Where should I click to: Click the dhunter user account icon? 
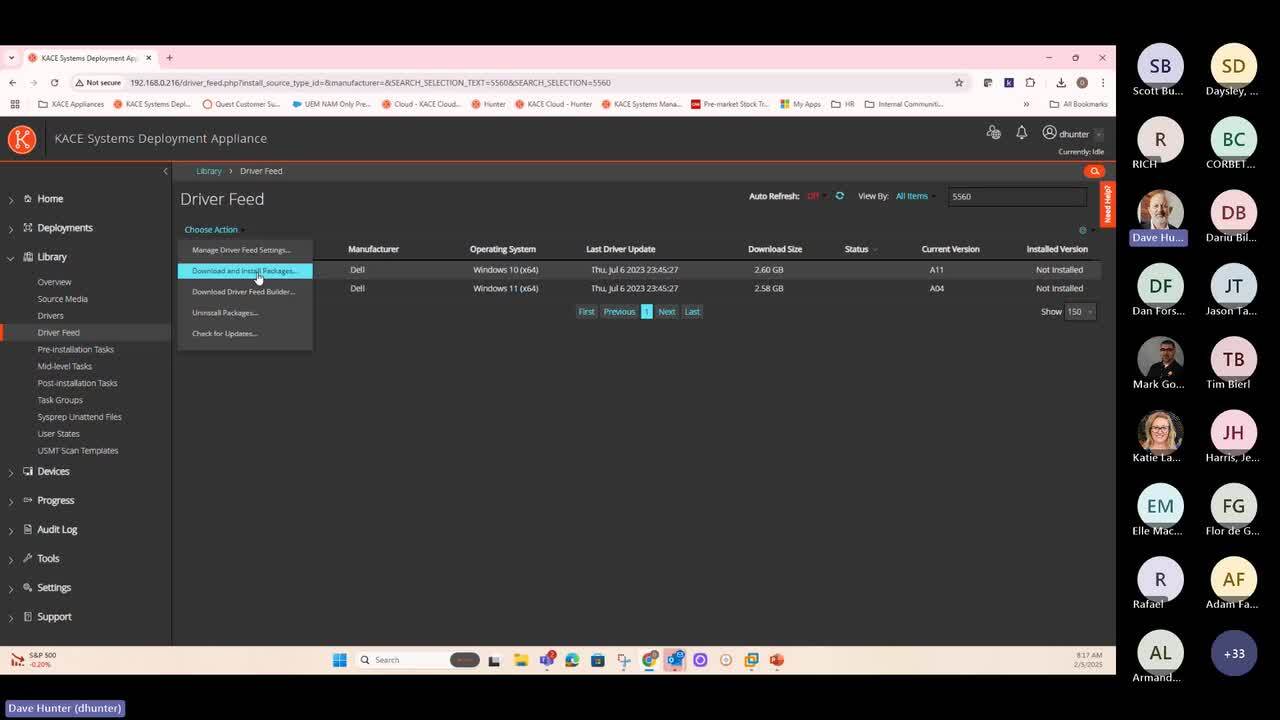point(1049,133)
